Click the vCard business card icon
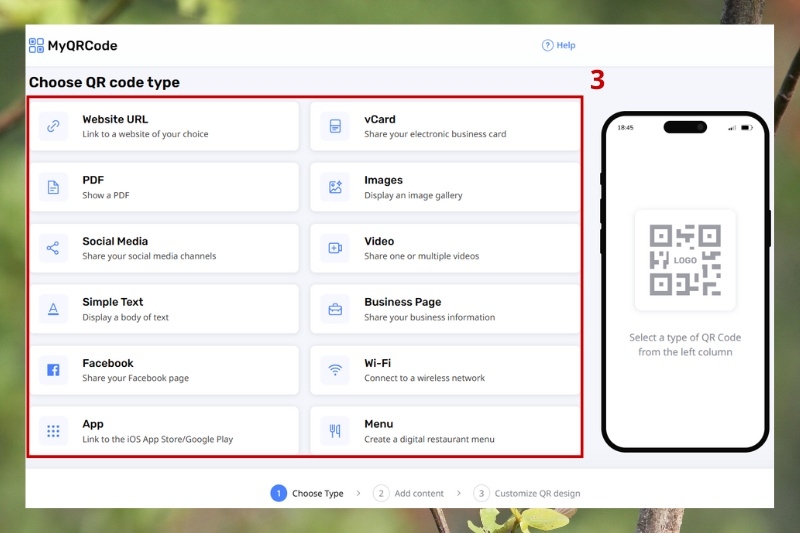 tap(335, 126)
